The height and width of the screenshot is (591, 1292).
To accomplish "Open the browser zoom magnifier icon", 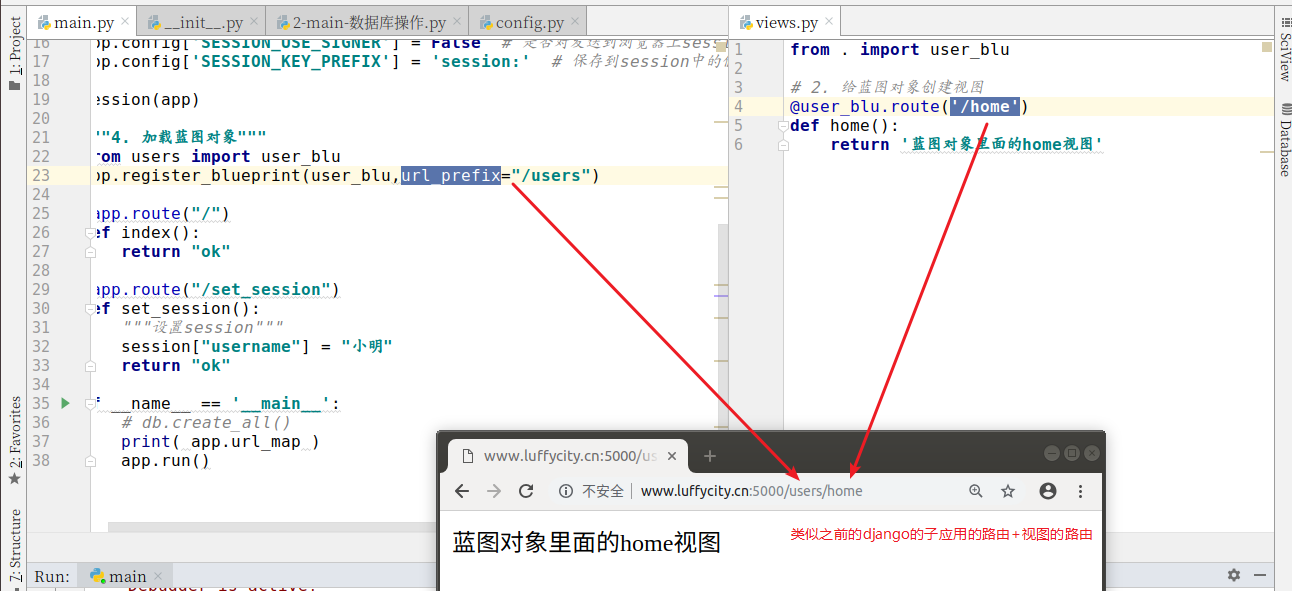I will click(x=976, y=491).
